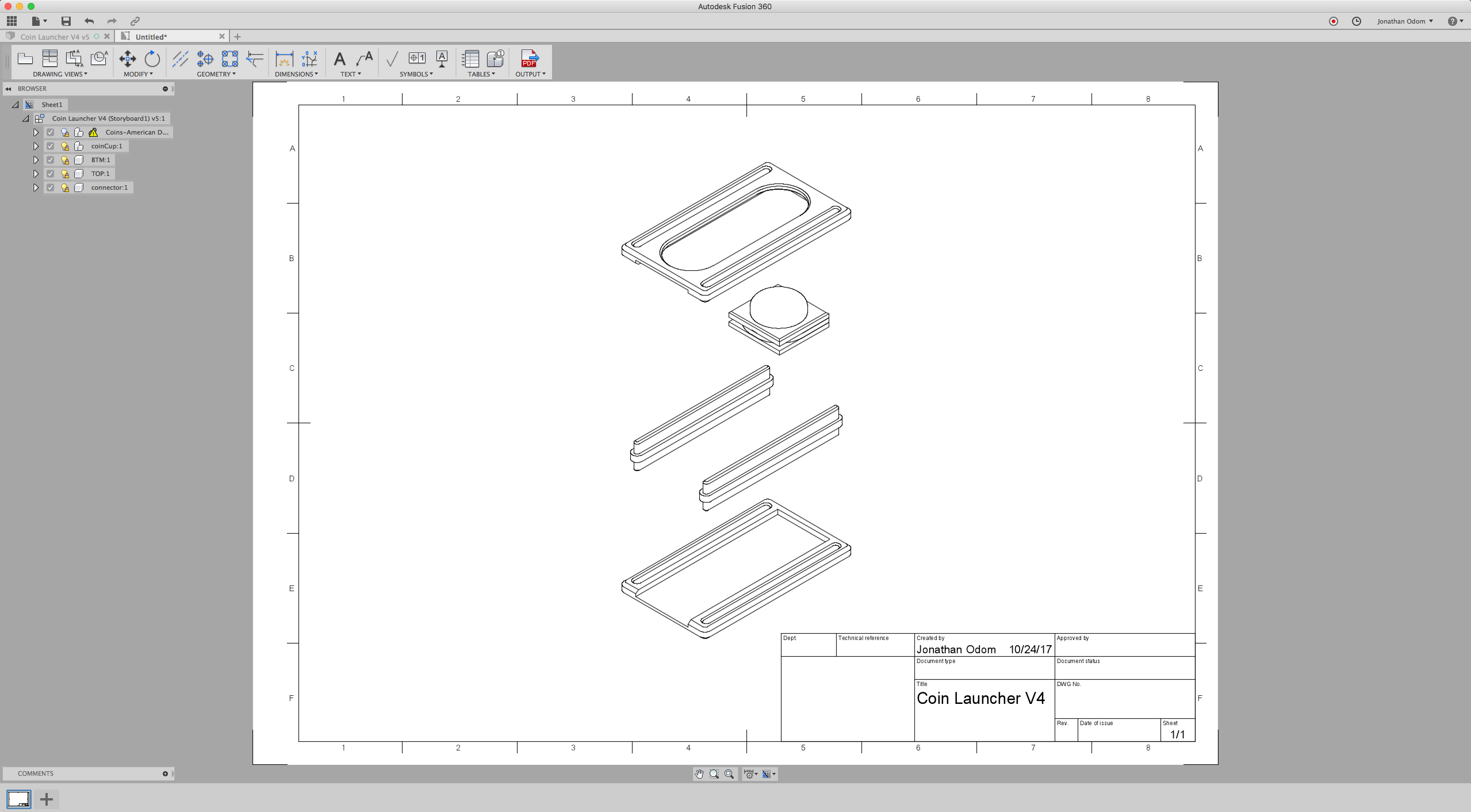Switch to the Untitled document tab
The width and height of the screenshot is (1471, 812).
pyautogui.click(x=151, y=36)
